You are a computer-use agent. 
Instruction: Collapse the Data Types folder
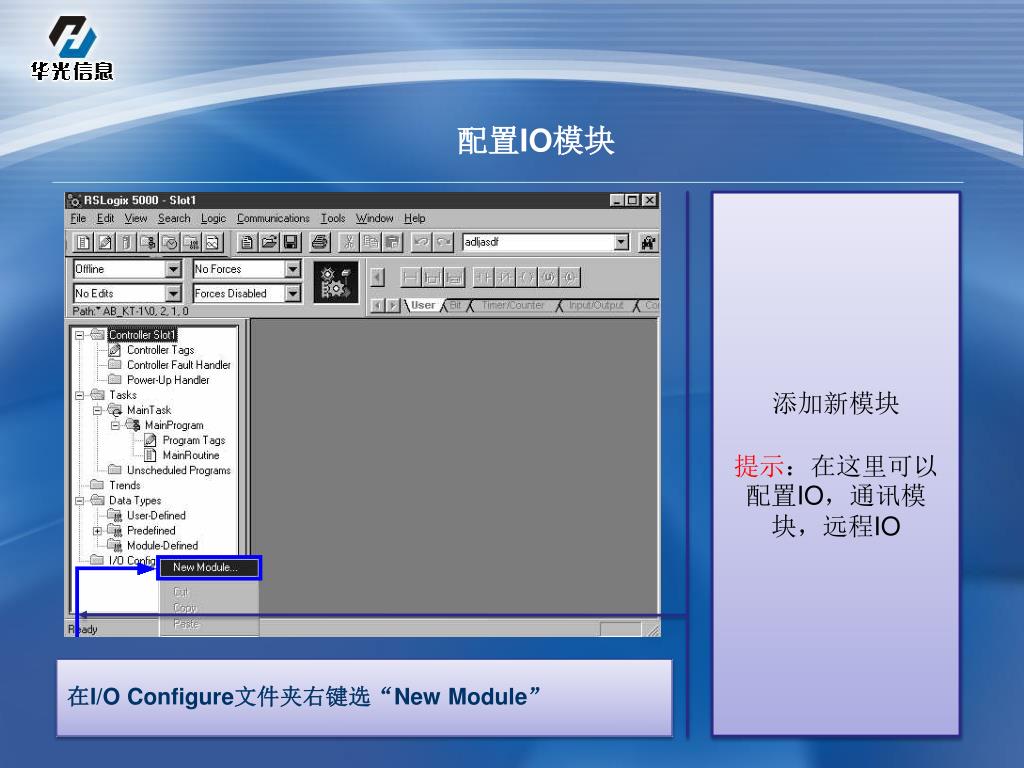point(80,500)
